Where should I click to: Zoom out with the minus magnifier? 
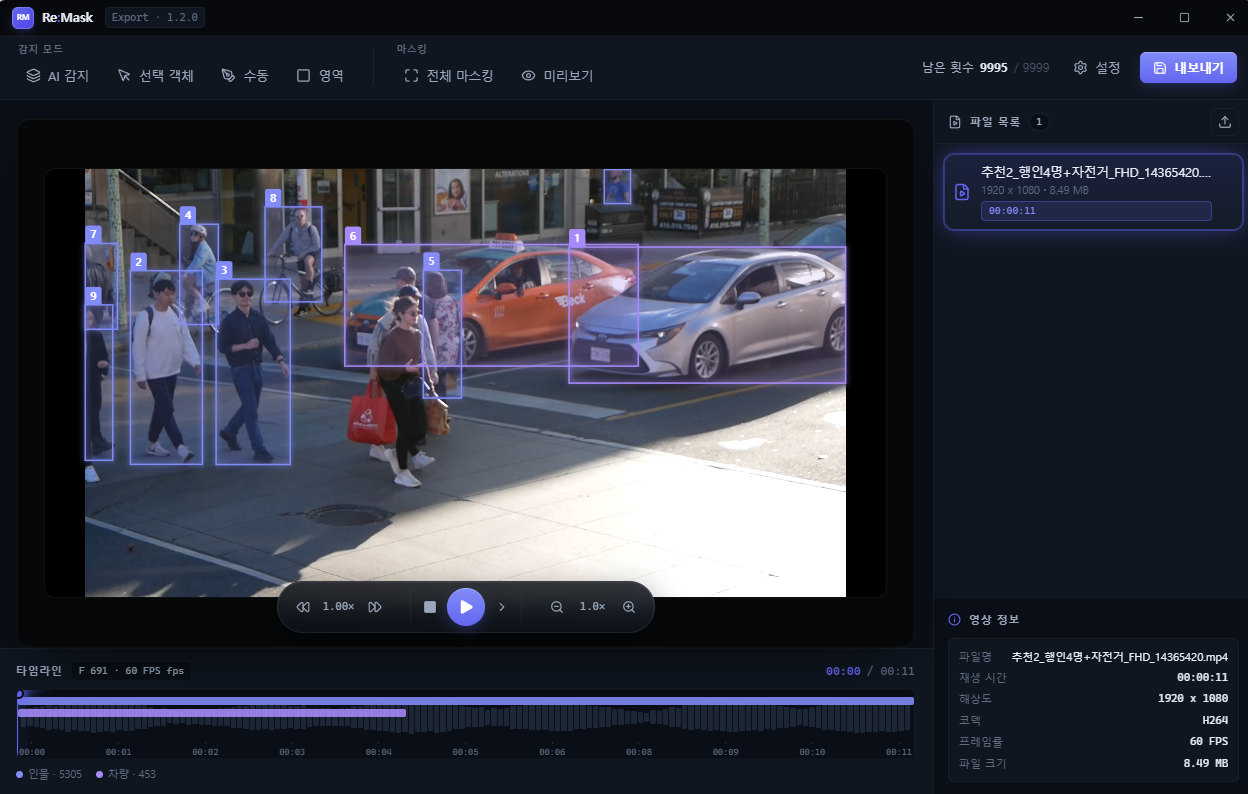coord(557,607)
